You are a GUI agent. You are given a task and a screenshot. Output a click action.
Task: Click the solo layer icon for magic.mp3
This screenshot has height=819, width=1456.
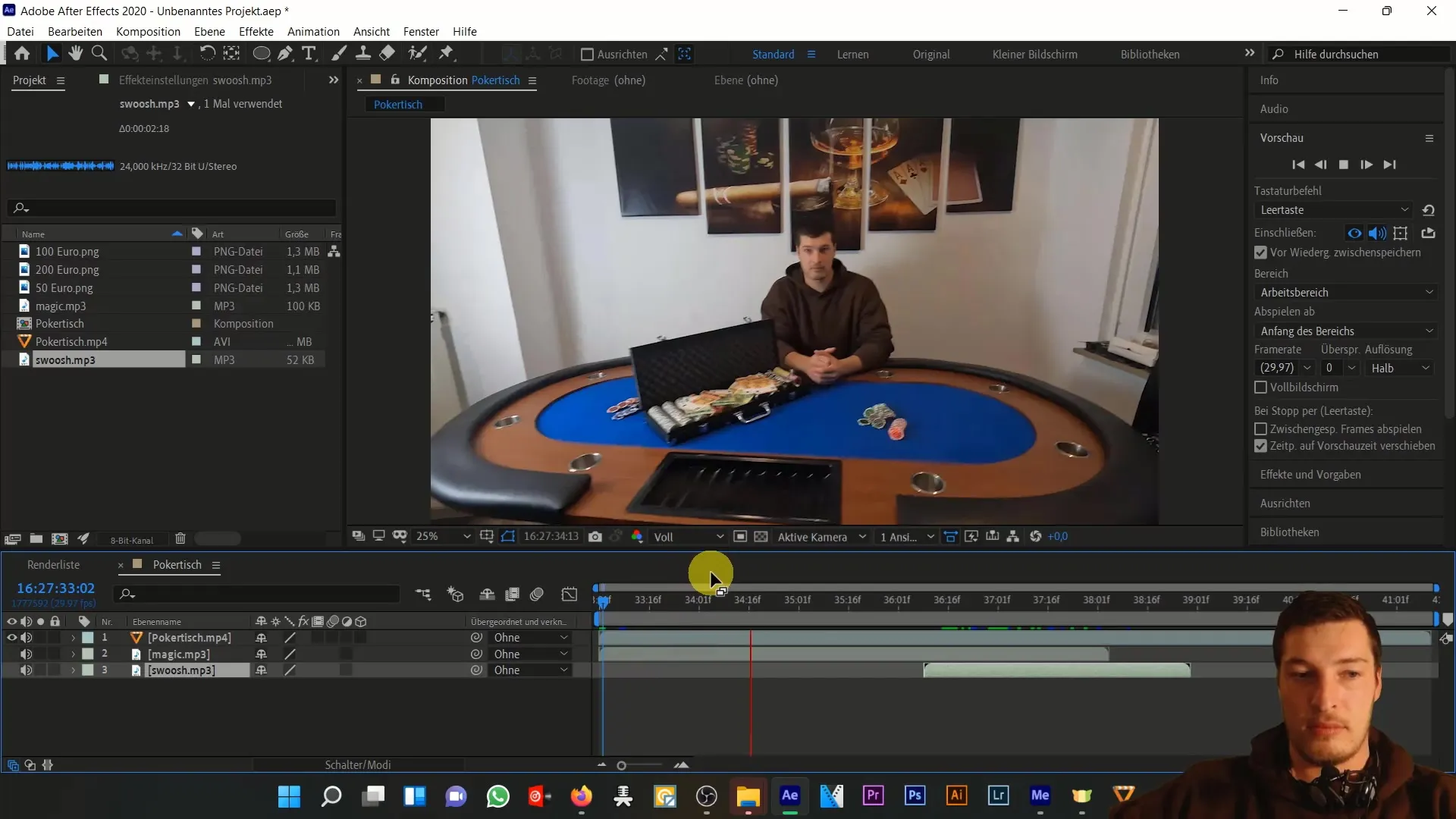tap(40, 654)
